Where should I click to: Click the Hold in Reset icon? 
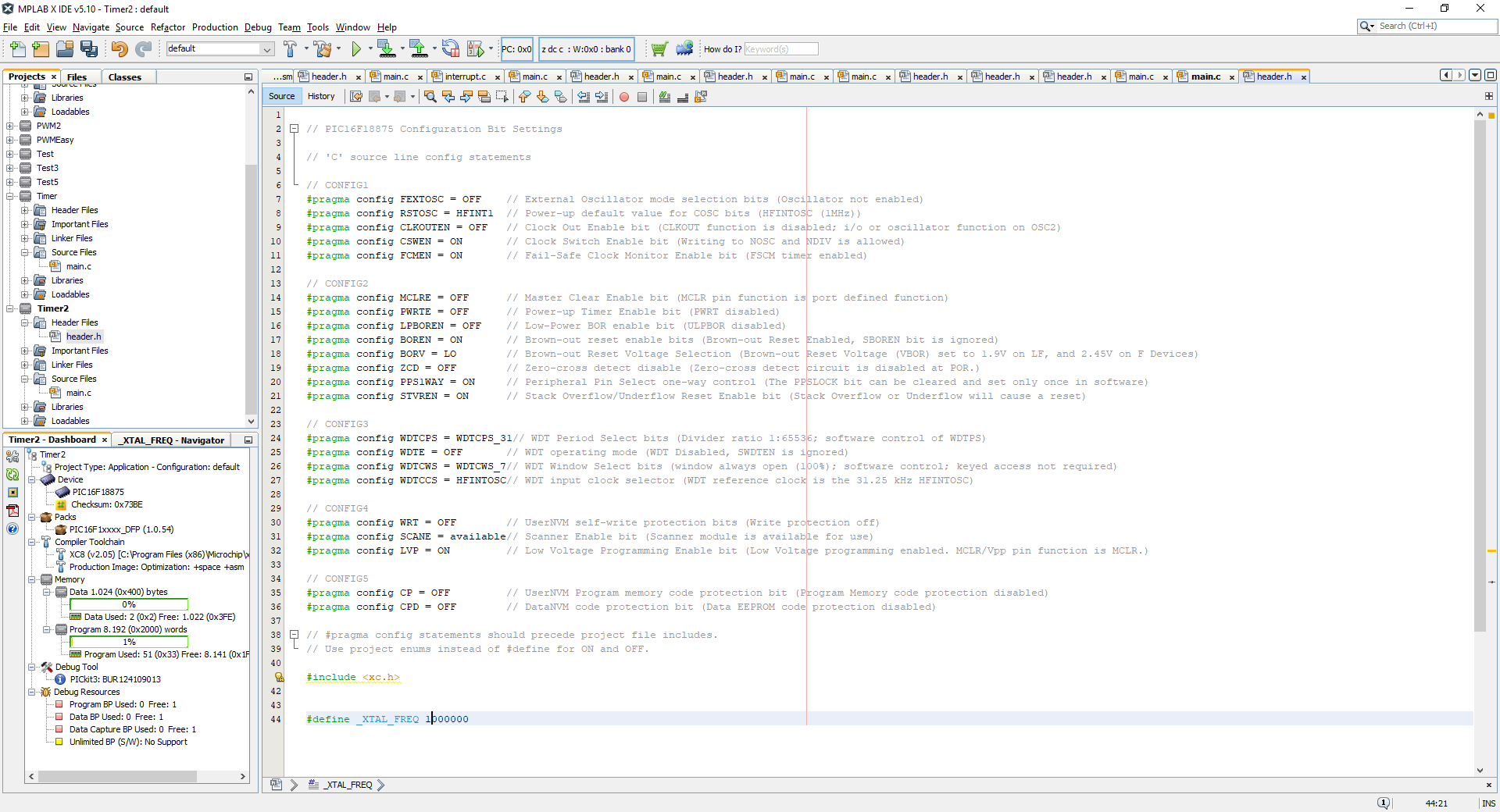point(450,49)
